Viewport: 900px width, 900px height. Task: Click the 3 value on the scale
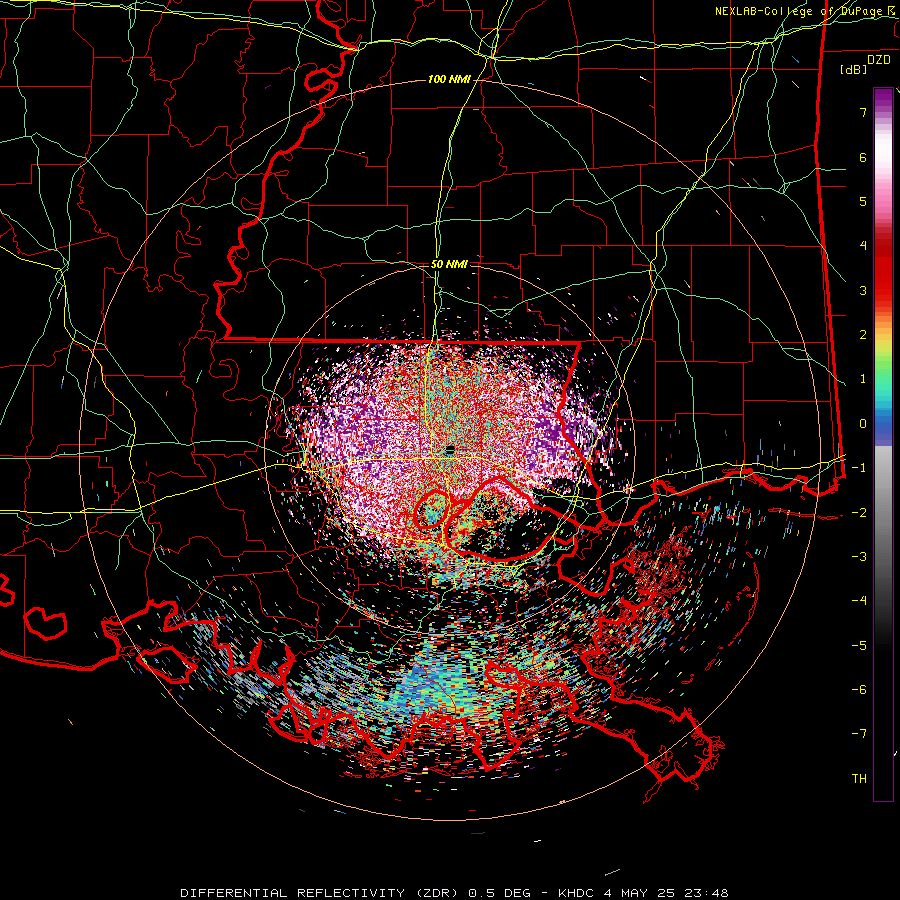(x=863, y=290)
